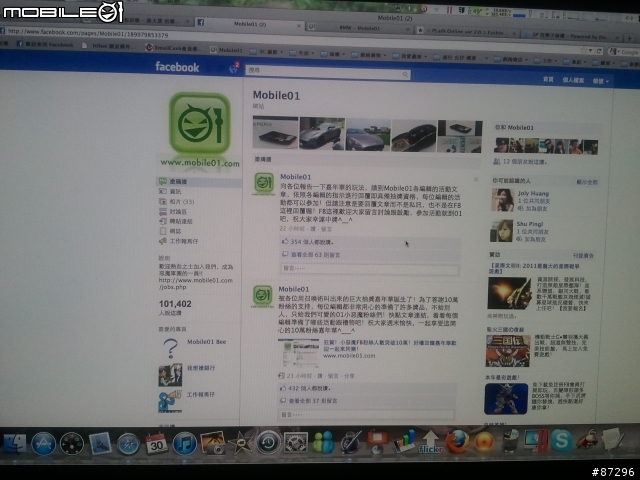Open the XPERIA phone photo thumbnail
This screenshot has width=640, height=480.
(276, 133)
